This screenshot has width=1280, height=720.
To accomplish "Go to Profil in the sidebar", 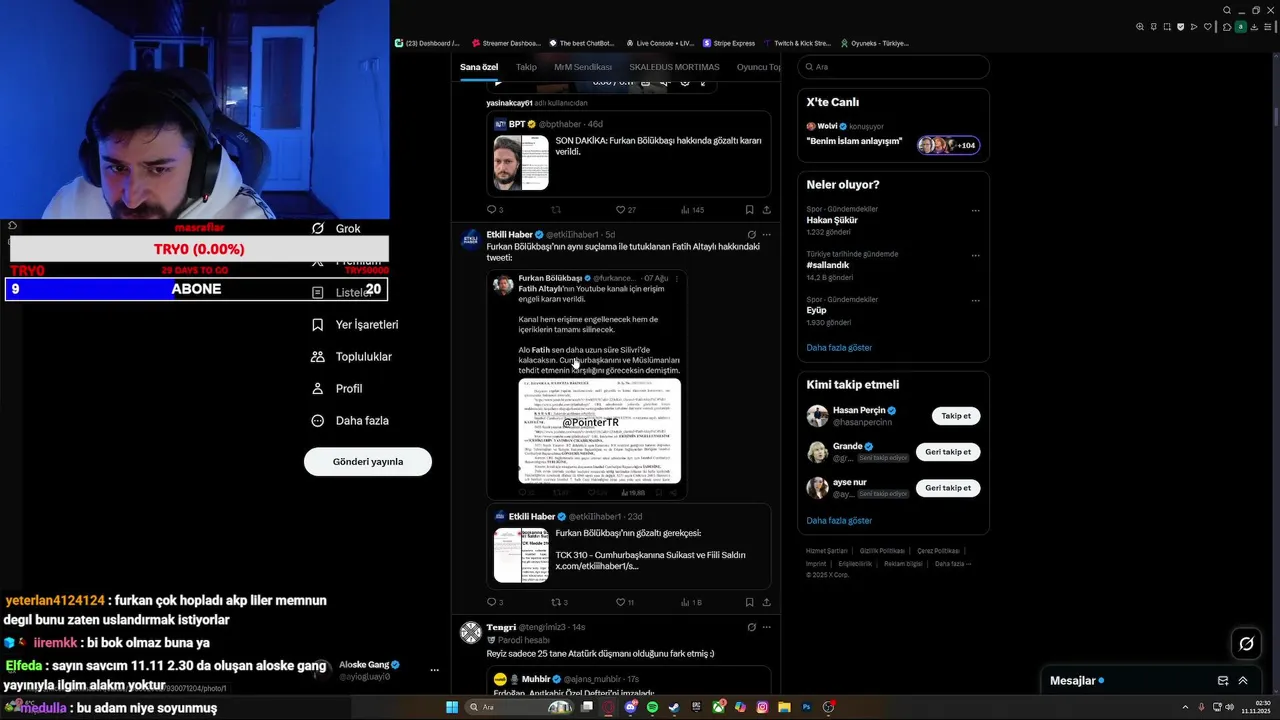I will pyautogui.click(x=337, y=389).
